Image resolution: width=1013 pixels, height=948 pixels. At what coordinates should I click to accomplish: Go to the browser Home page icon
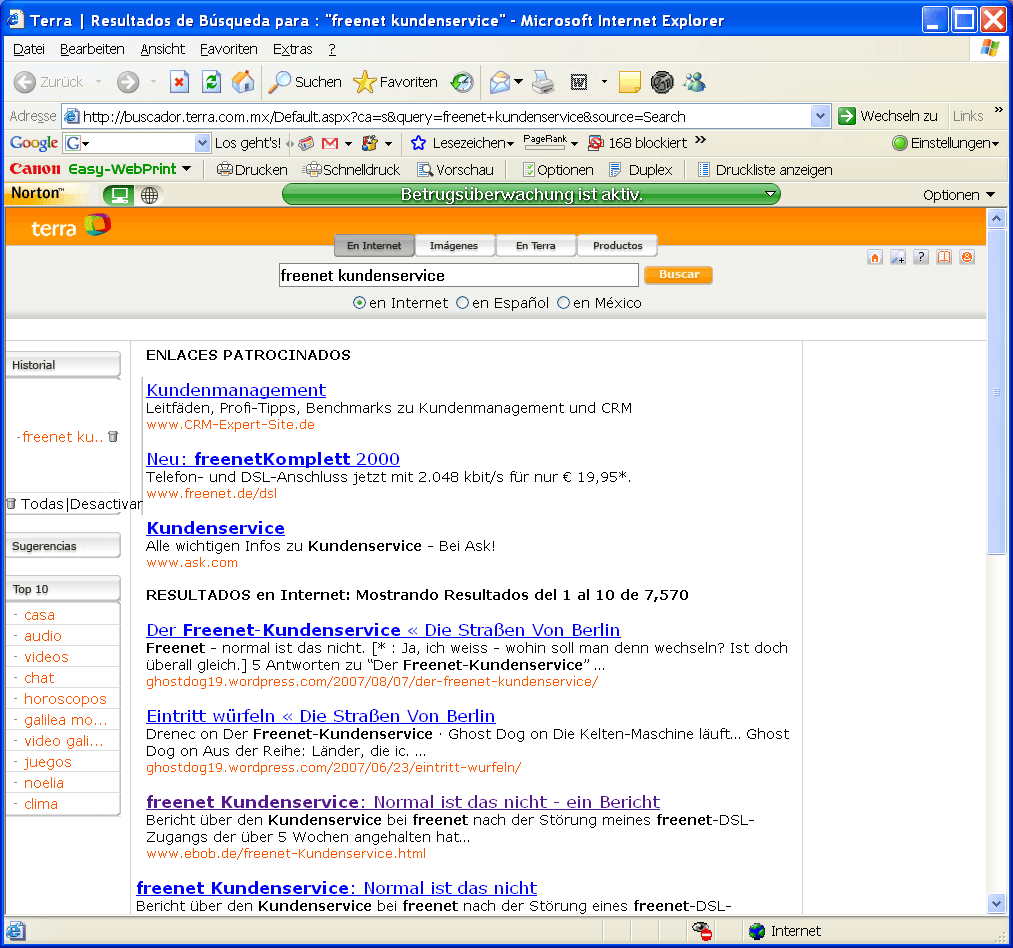point(243,82)
